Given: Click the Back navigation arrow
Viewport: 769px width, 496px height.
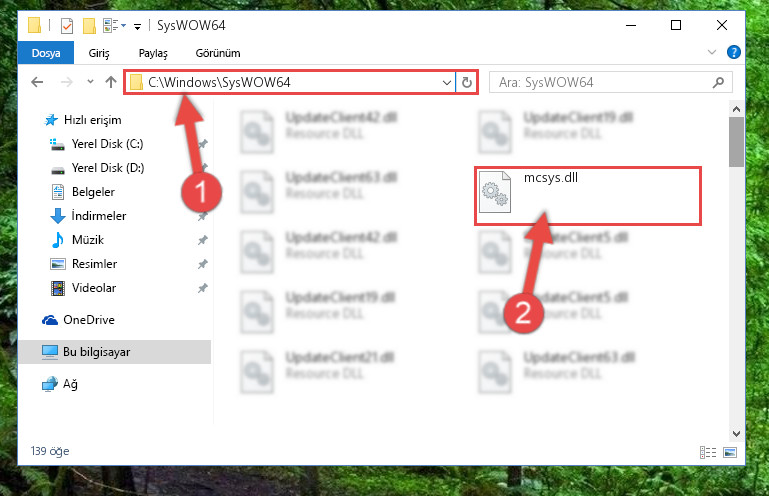Looking at the screenshot, I should tap(37, 82).
